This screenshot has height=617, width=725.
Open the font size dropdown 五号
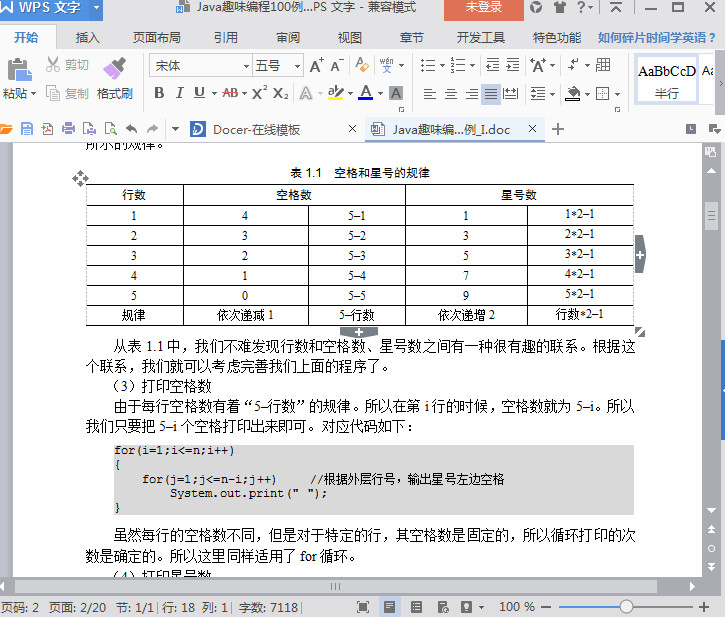pyautogui.click(x=297, y=66)
